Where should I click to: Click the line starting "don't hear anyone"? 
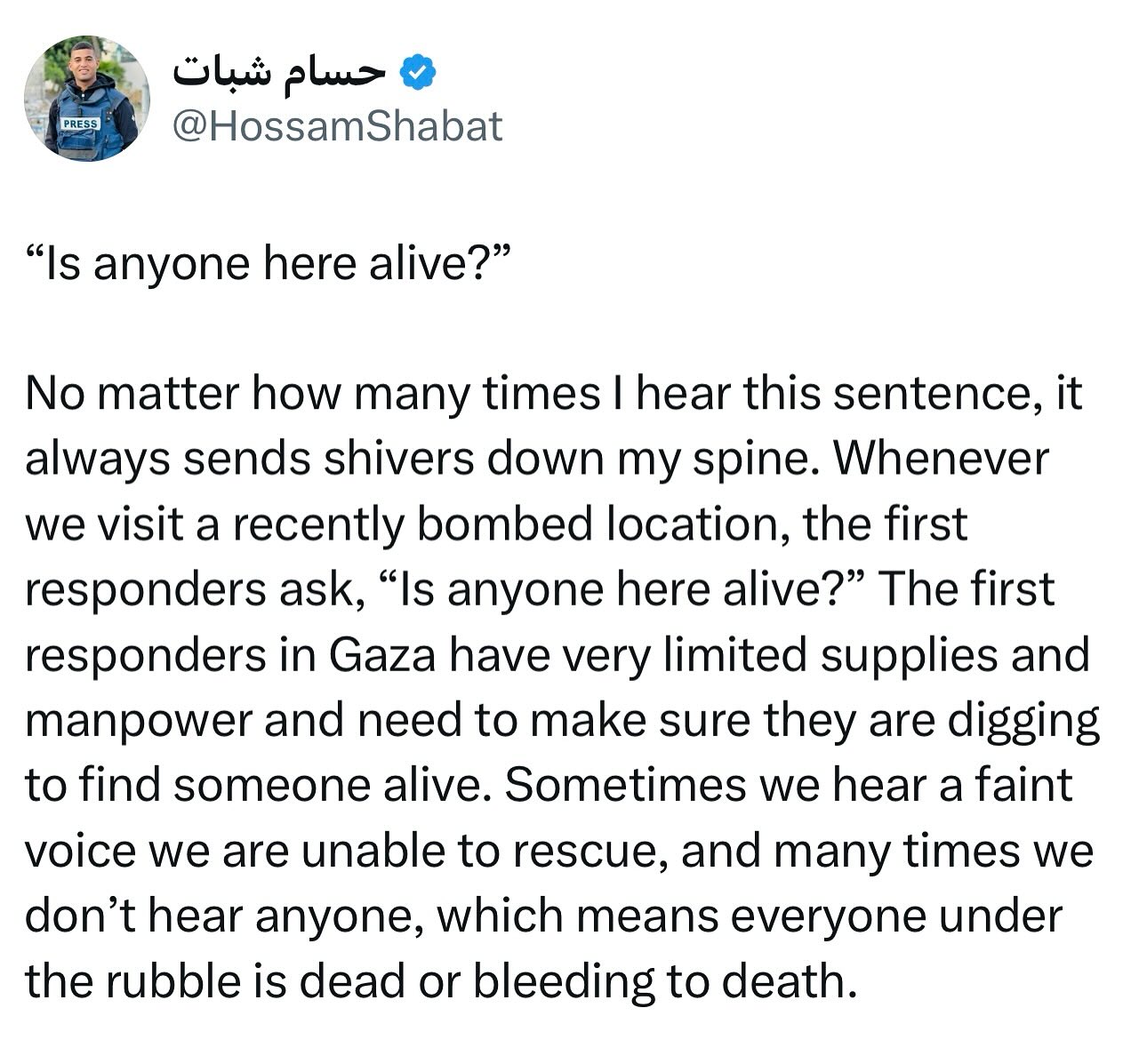pos(543,916)
